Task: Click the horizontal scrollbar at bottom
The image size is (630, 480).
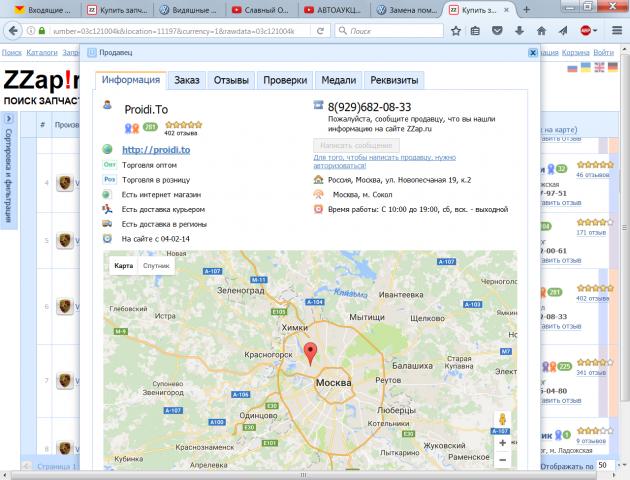Action: 304,475
